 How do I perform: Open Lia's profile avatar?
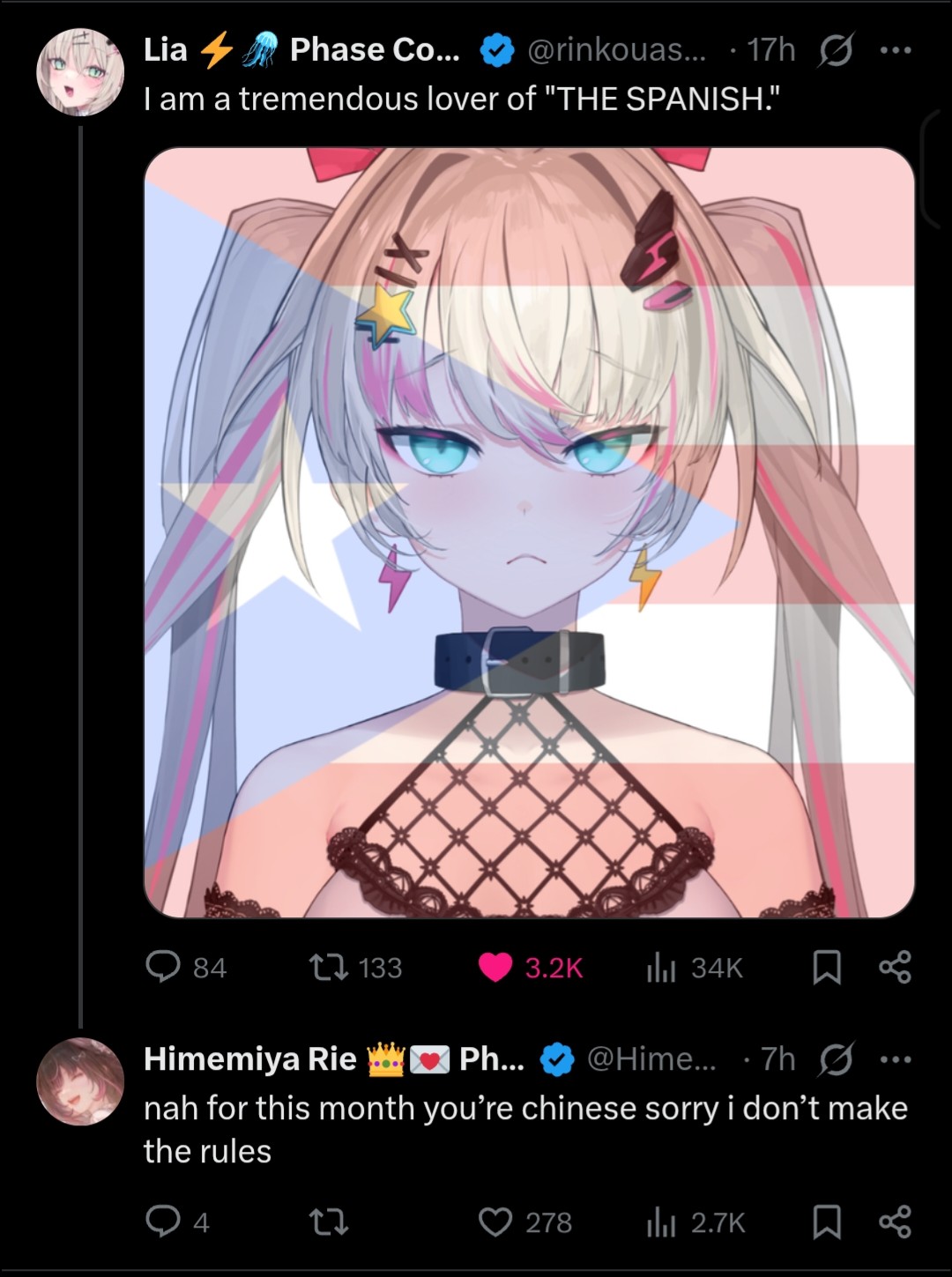click(x=80, y=72)
